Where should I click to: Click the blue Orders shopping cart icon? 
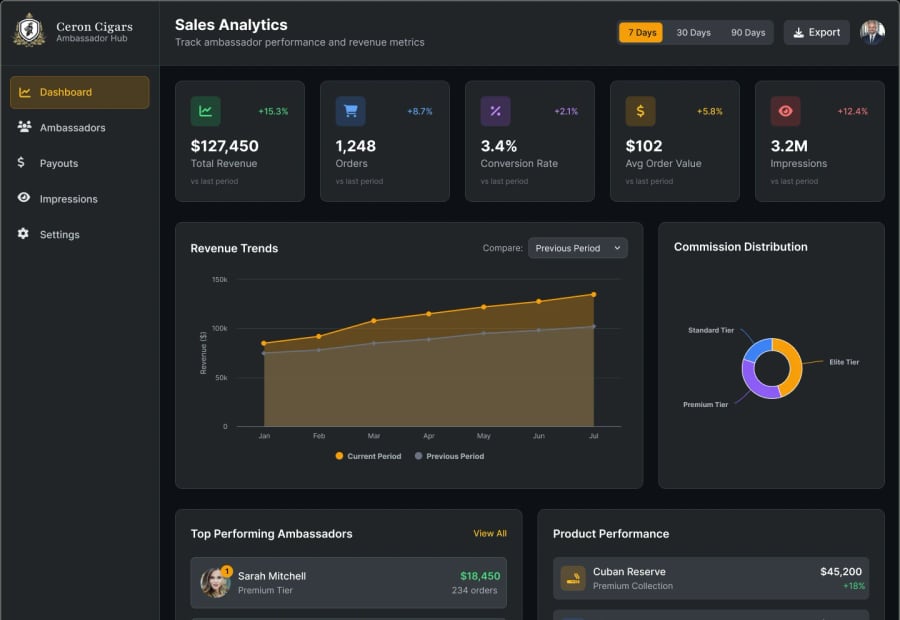[350, 111]
